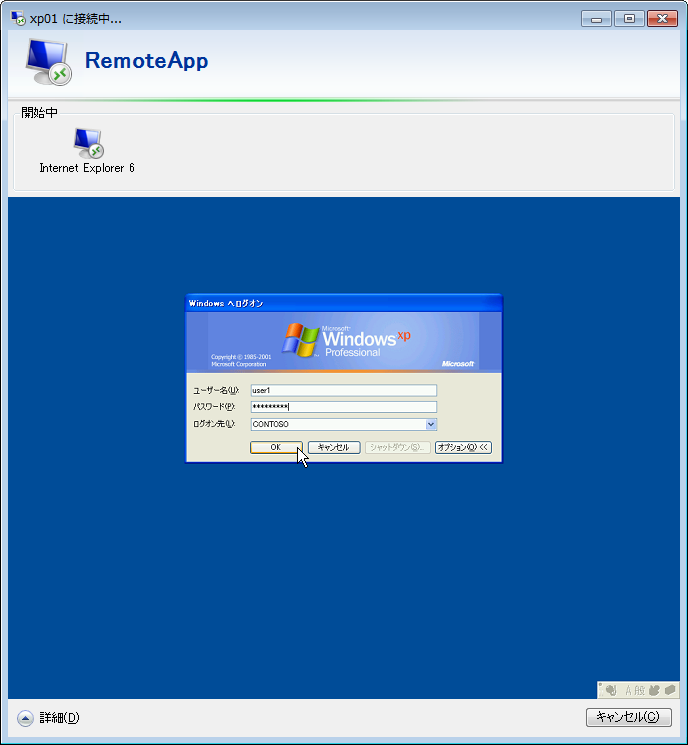Viewport: 688px width, 745px height.
Task: Click キャンセル in the Windows logon dialog
Action: pos(334,447)
